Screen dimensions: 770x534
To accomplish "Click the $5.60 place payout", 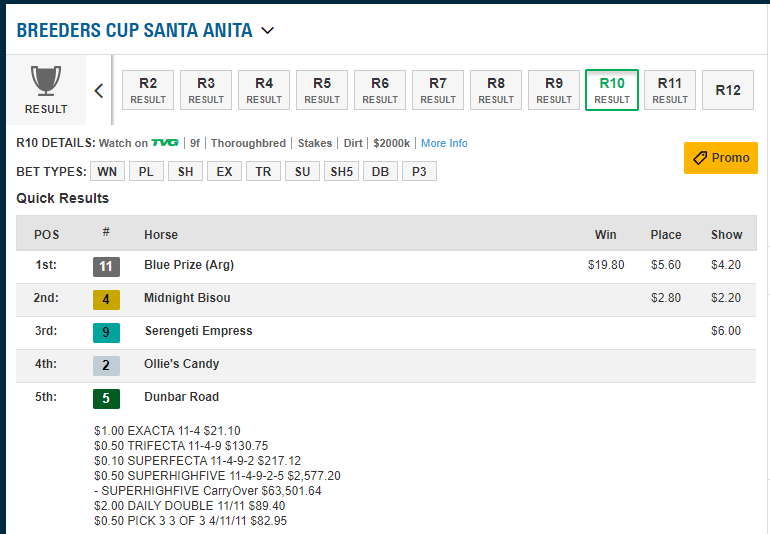I will click(x=666, y=265).
